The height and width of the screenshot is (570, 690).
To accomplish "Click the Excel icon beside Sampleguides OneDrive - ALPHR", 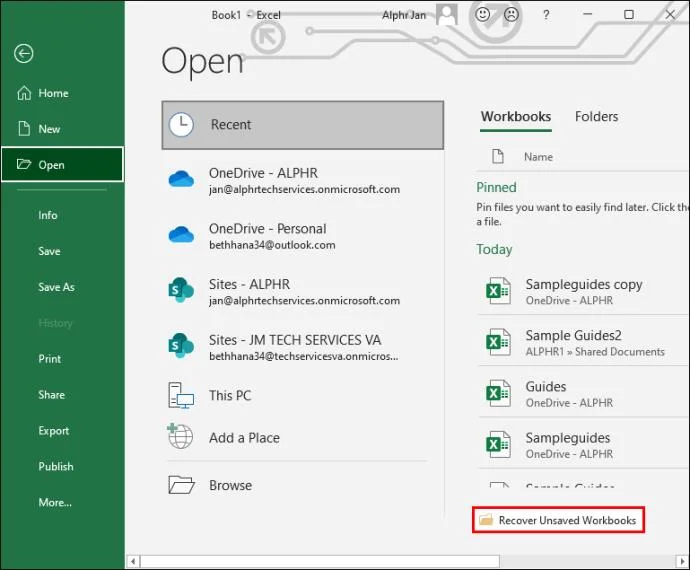I will [x=498, y=445].
